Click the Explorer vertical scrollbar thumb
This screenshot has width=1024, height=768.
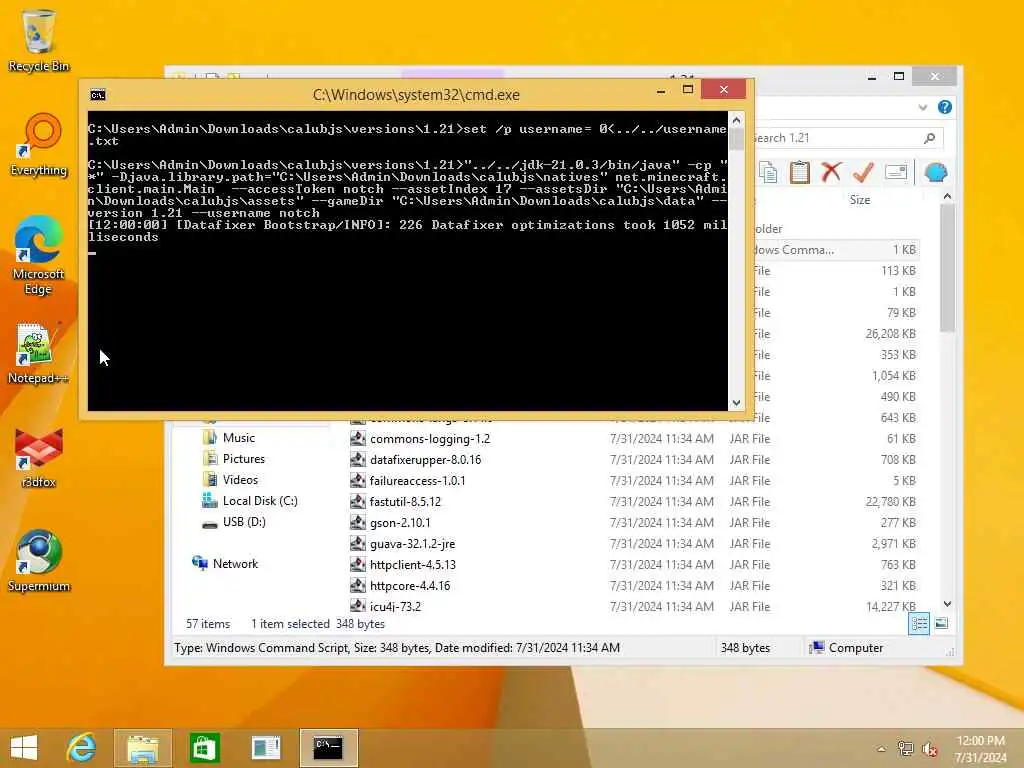point(948,268)
